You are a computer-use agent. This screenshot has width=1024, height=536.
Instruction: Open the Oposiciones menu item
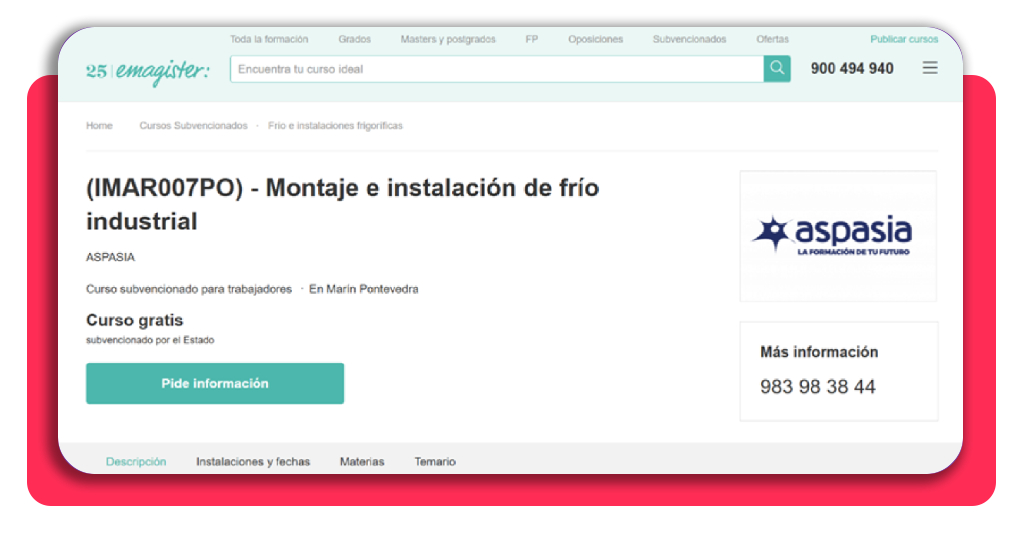pos(596,39)
